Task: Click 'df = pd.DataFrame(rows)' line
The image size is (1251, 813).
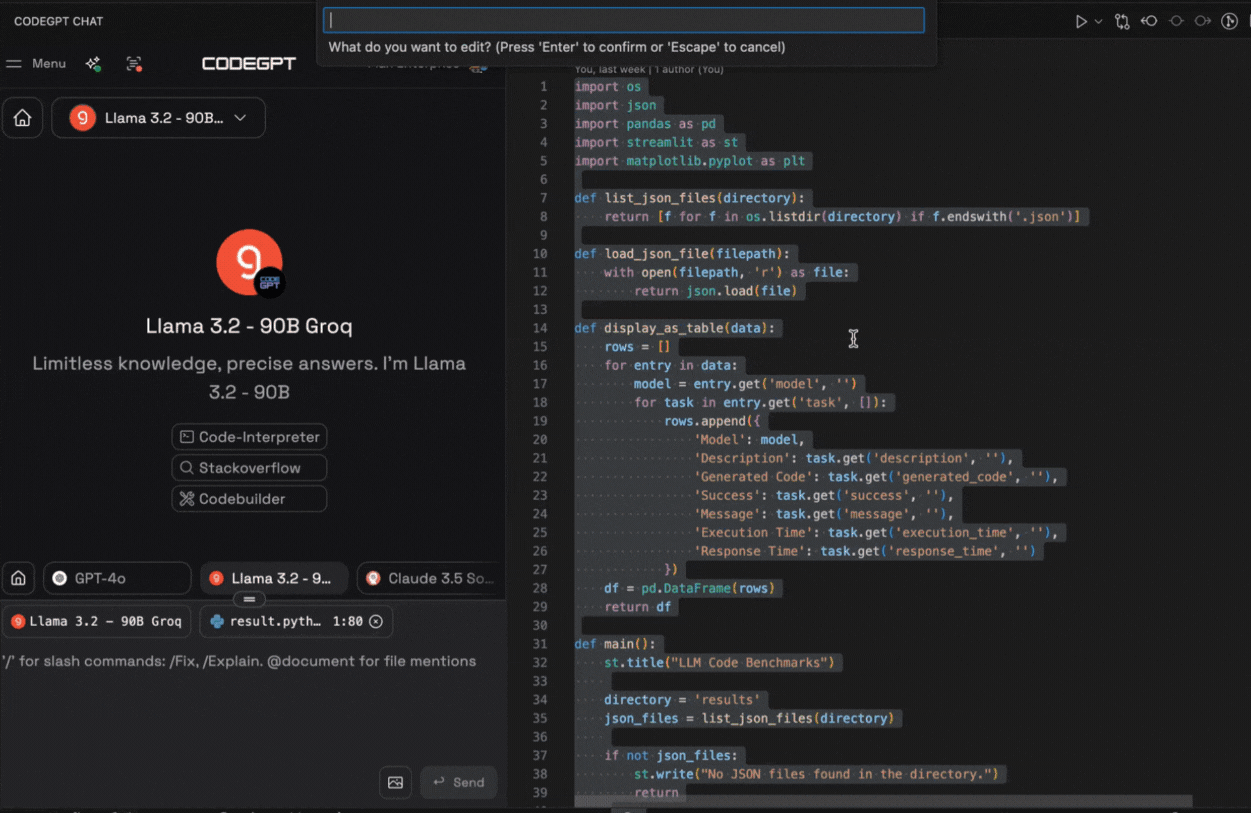Action: click(x=692, y=588)
